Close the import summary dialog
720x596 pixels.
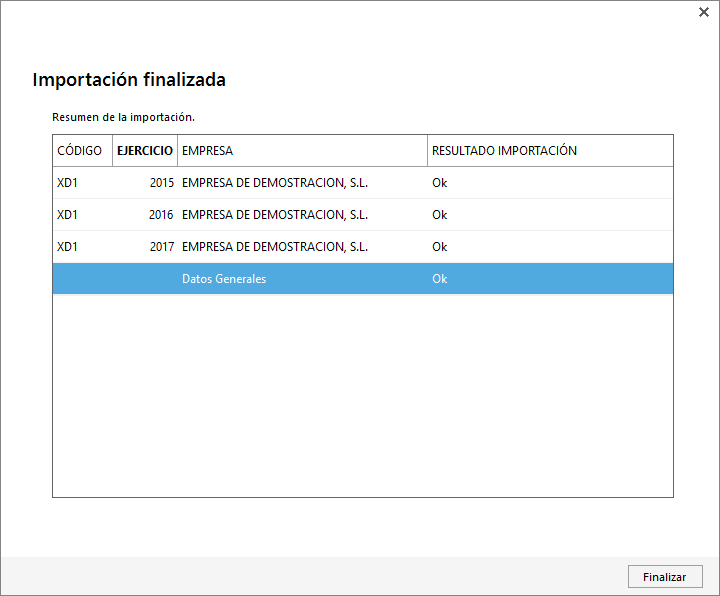point(704,13)
